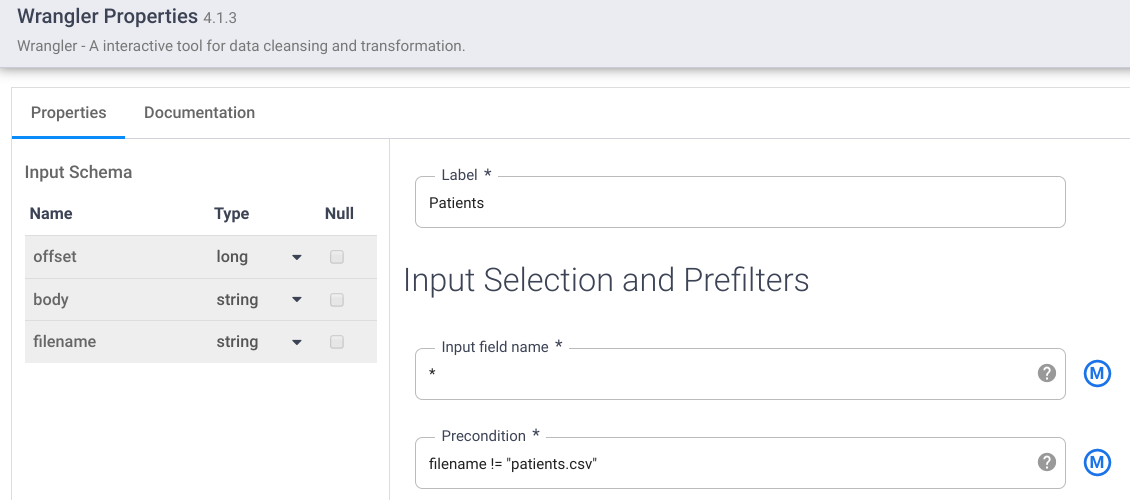The height and width of the screenshot is (500, 1130).
Task: Change type of filename field
Action: click(x=296, y=343)
